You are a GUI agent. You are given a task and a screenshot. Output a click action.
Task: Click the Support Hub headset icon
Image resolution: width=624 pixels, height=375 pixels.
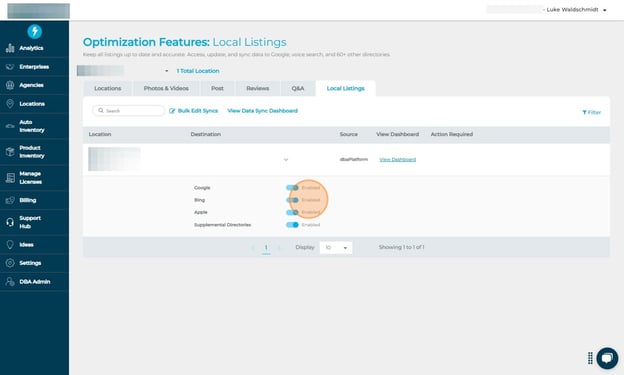tap(10, 222)
